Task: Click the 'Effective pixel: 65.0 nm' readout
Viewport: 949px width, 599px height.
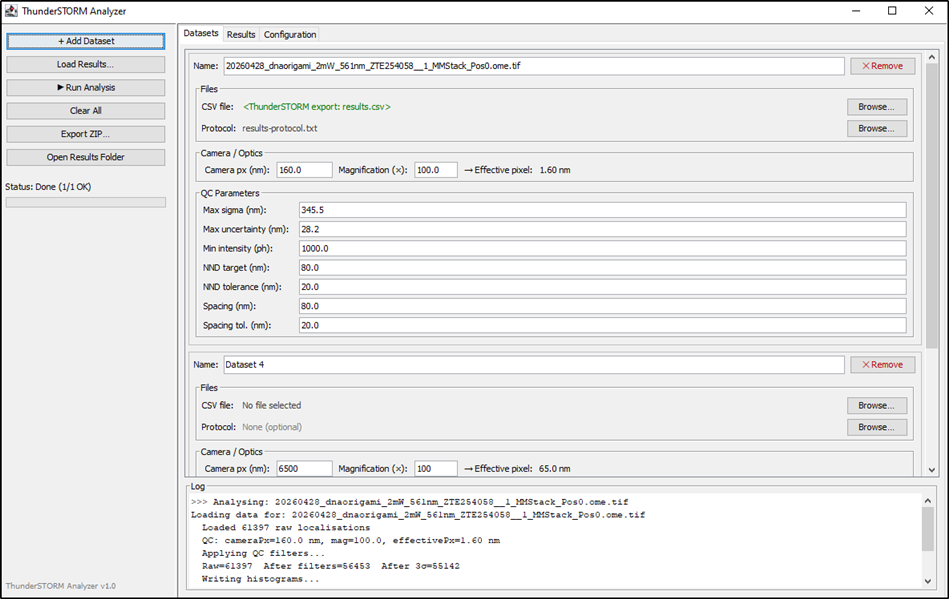Action: point(517,469)
